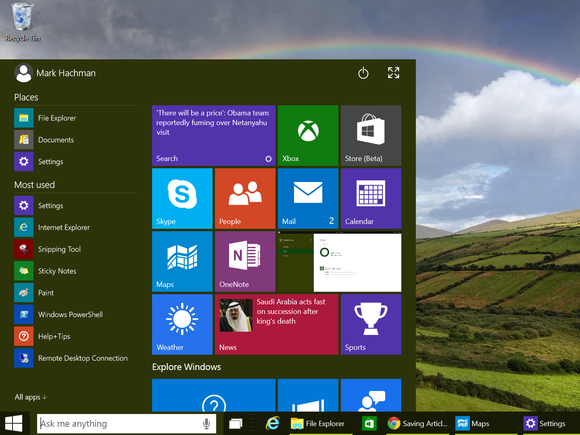This screenshot has width=580, height=435.
Task: Expand Start menu to full screen
Action: (394, 72)
